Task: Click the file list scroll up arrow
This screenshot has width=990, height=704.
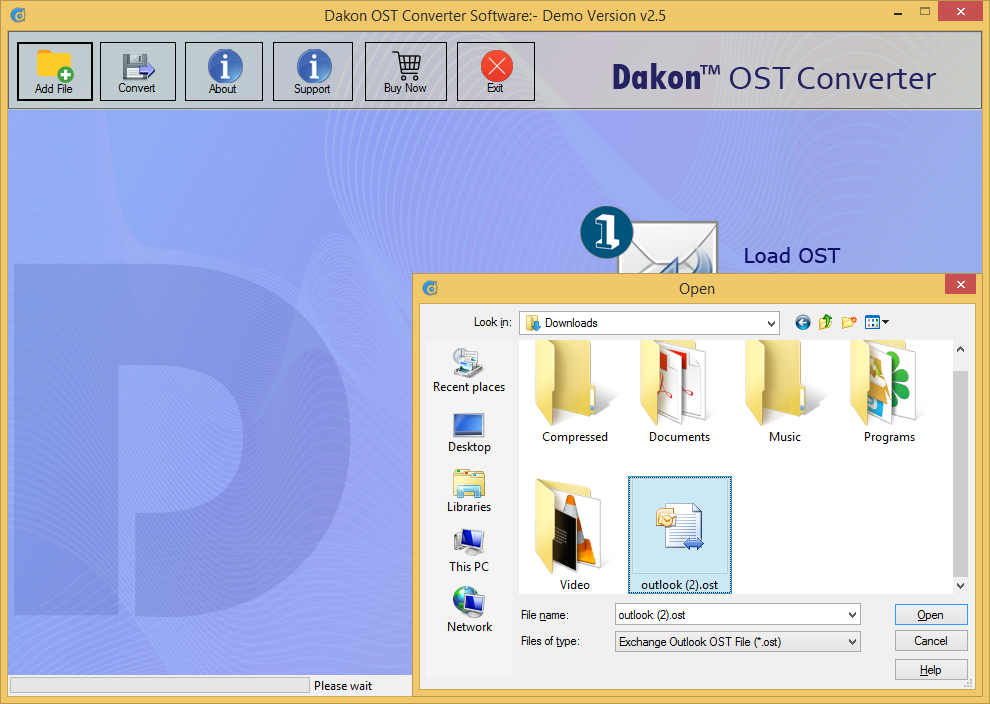Action: [960, 349]
